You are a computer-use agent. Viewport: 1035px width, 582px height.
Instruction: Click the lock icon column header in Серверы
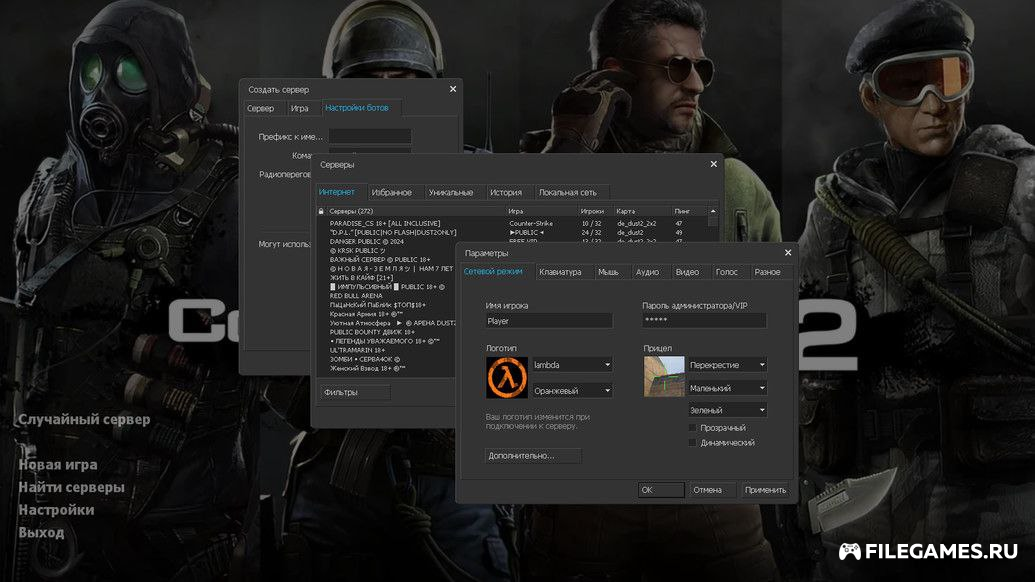(321, 211)
